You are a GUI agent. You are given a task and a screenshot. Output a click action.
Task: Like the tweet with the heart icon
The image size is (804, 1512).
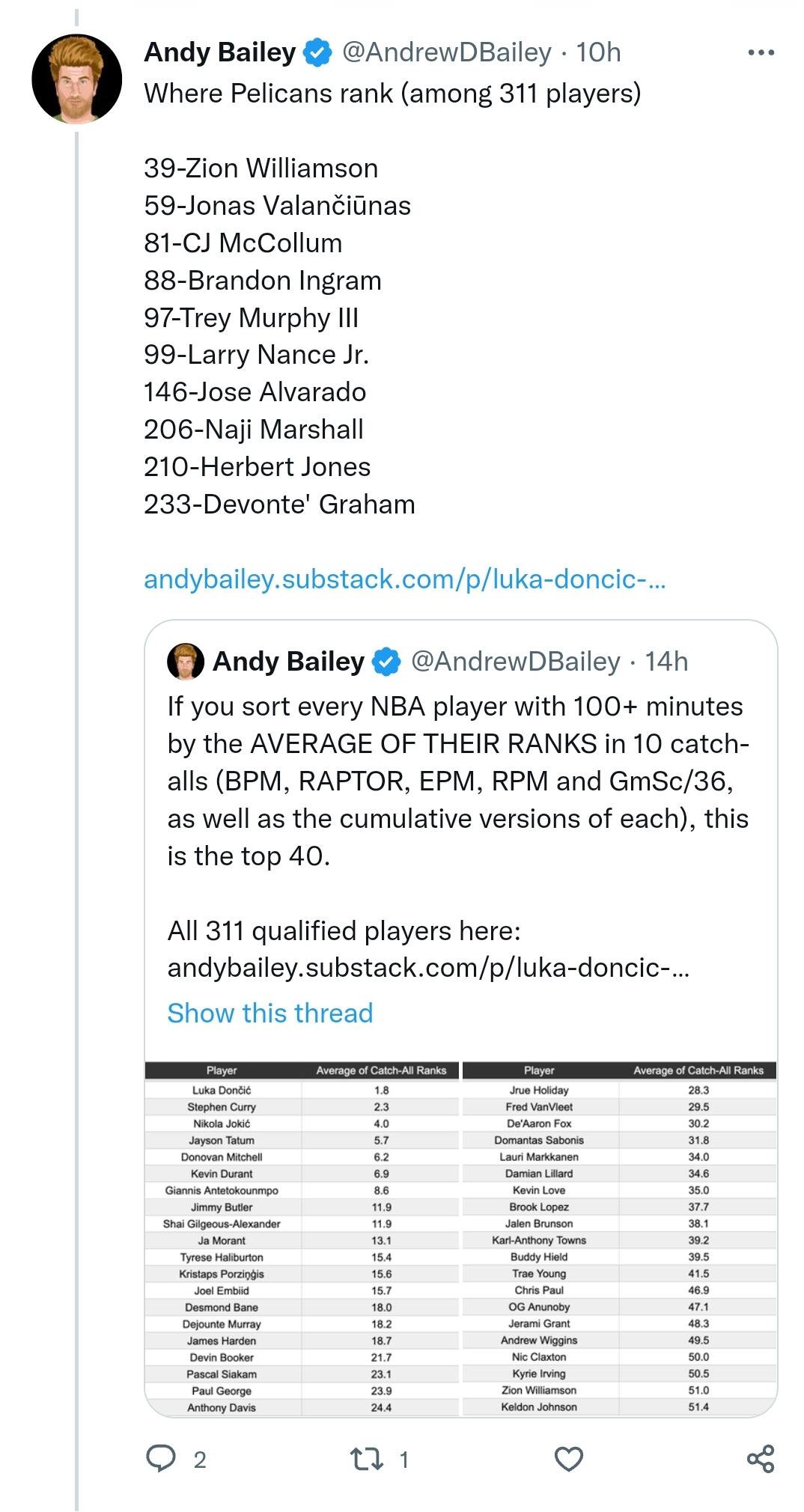click(x=568, y=1459)
